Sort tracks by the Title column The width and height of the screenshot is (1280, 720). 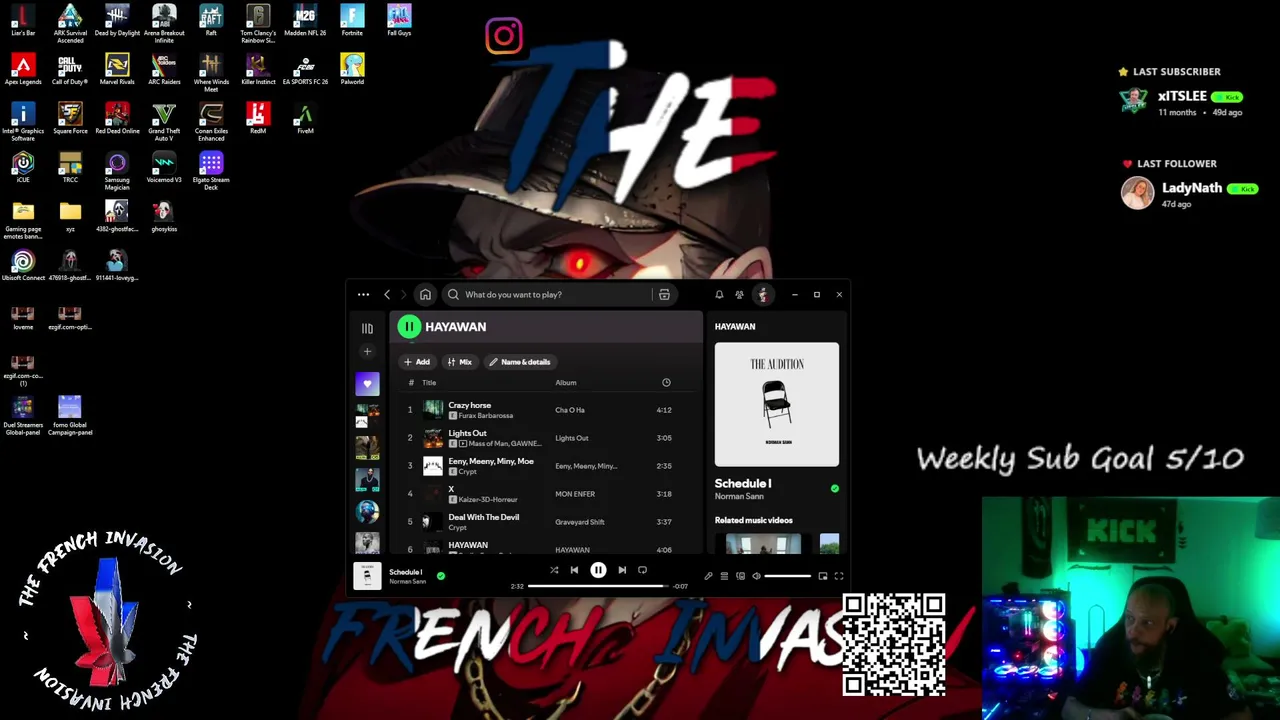point(429,383)
